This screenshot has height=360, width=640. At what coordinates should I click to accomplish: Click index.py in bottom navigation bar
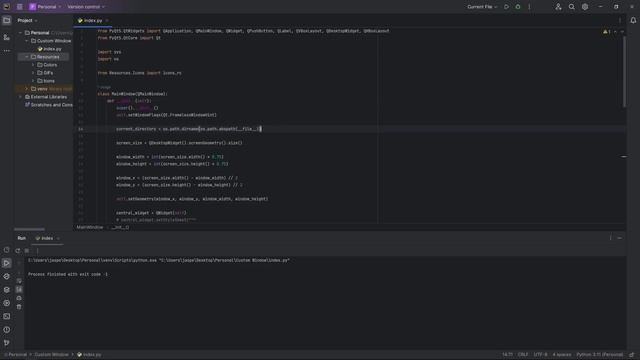pyautogui.click(x=89, y=355)
